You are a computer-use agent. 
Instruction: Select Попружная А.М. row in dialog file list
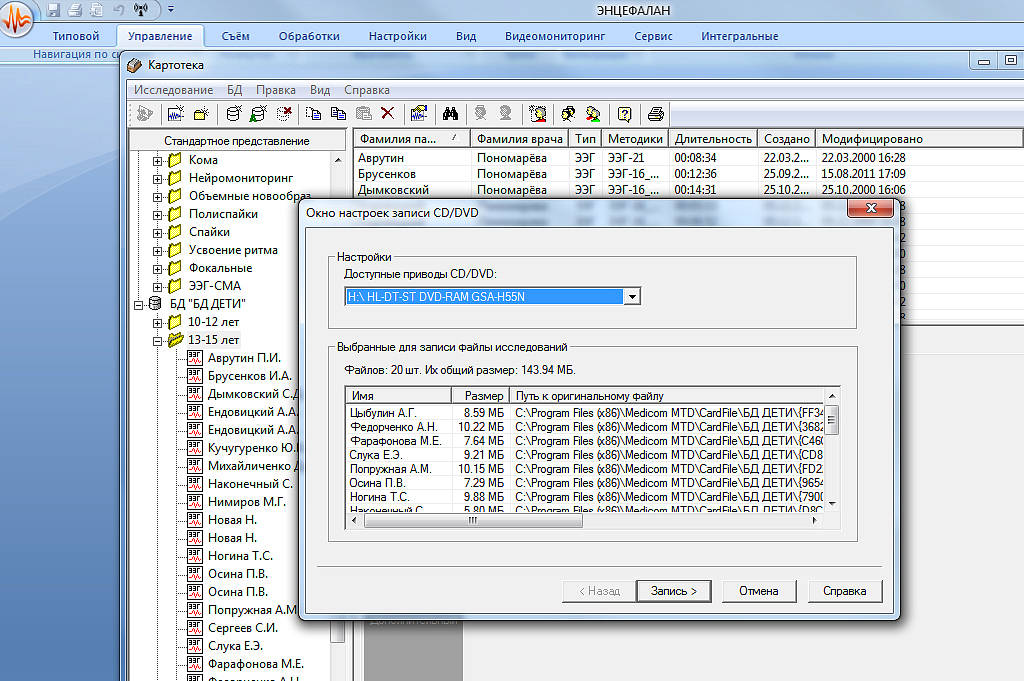[x=584, y=469]
